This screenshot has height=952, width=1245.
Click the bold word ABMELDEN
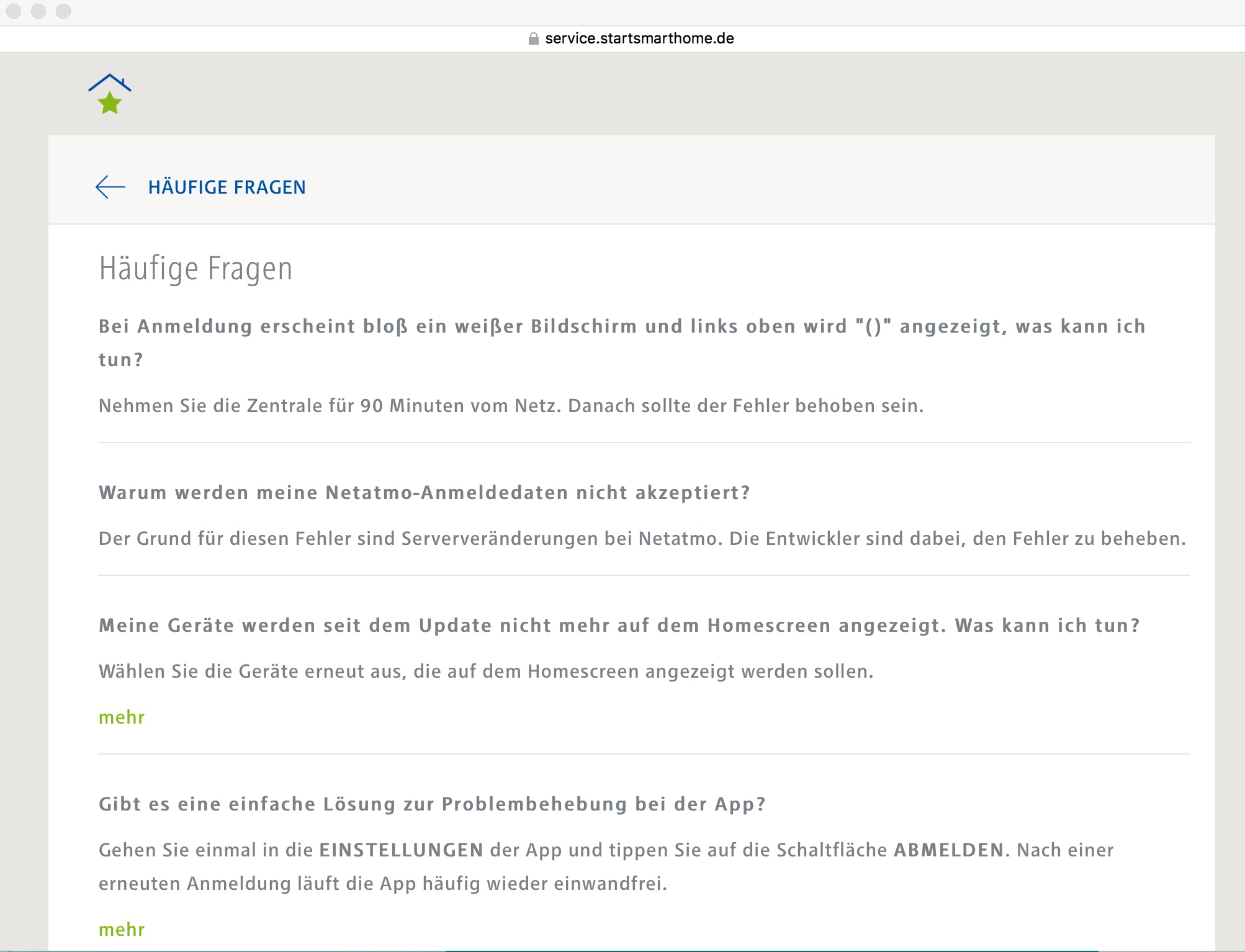(x=948, y=850)
